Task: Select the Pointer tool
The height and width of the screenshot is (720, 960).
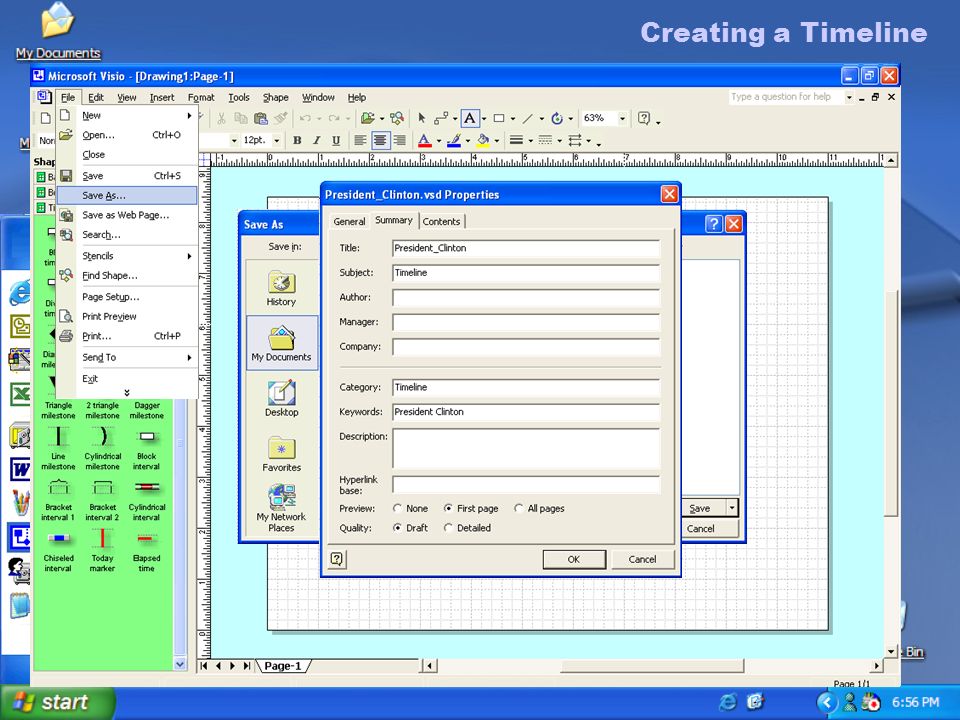Action: [421, 118]
